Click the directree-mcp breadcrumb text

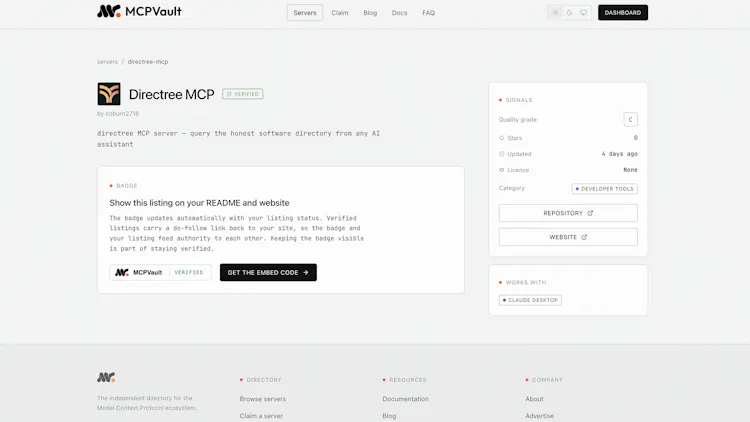[x=148, y=62]
